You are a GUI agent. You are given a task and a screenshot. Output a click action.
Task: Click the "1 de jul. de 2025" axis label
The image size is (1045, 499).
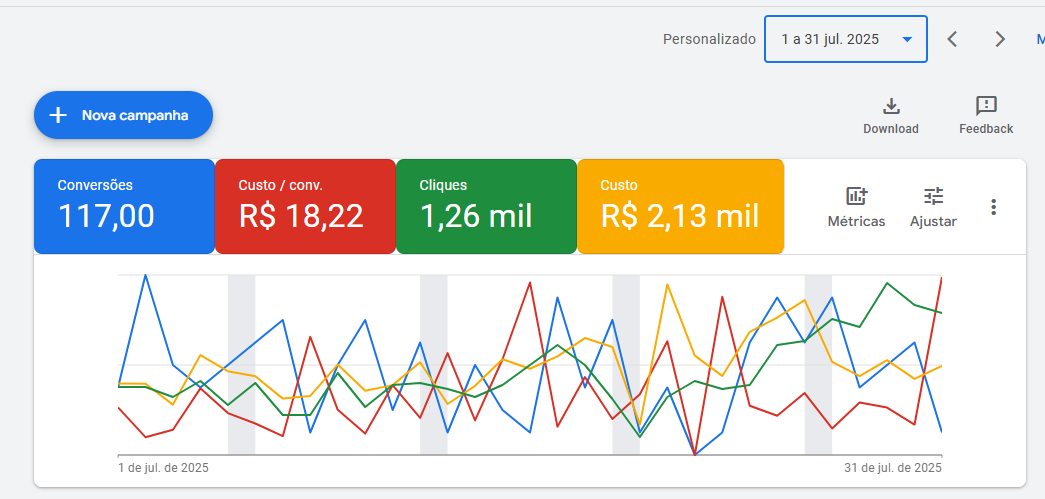pyautogui.click(x=163, y=467)
